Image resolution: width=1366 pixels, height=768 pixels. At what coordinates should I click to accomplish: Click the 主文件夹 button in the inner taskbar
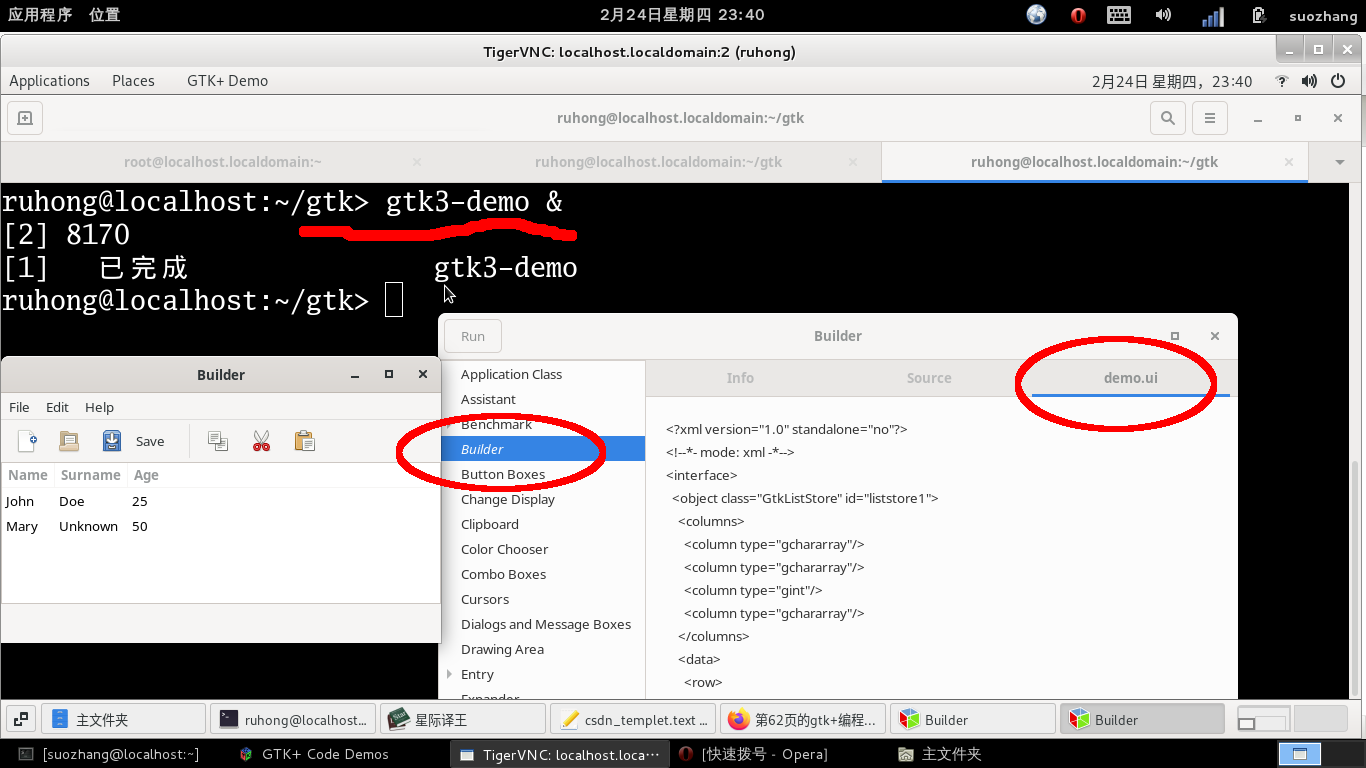pyautogui.click(x=123, y=719)
